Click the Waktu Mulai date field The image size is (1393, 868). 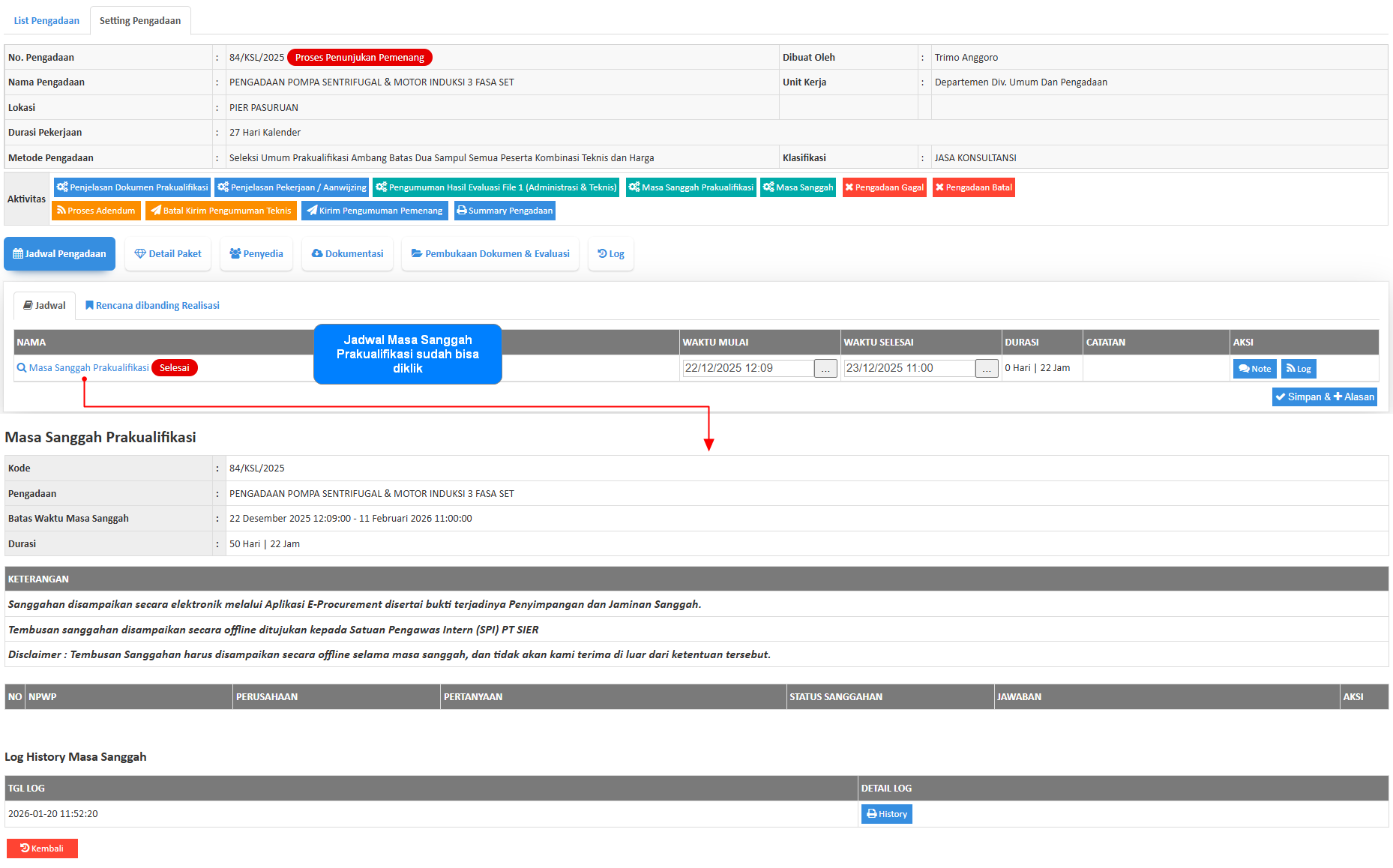747,368
